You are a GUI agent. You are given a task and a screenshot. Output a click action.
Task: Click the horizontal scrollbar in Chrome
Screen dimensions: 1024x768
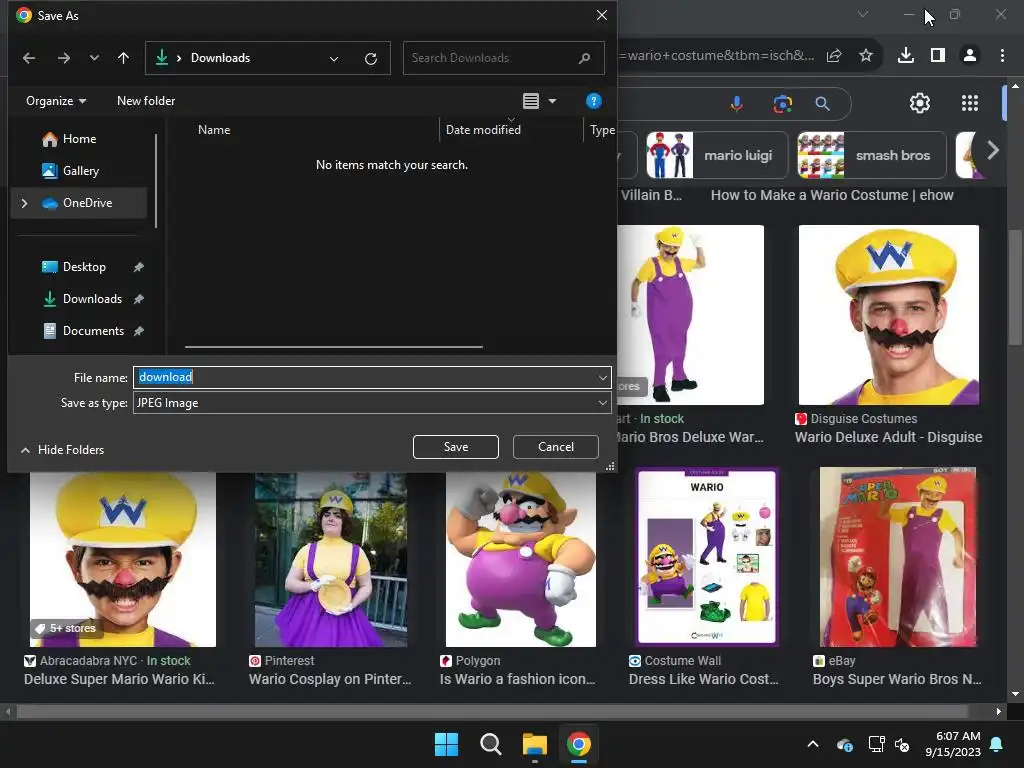point(493,711)
